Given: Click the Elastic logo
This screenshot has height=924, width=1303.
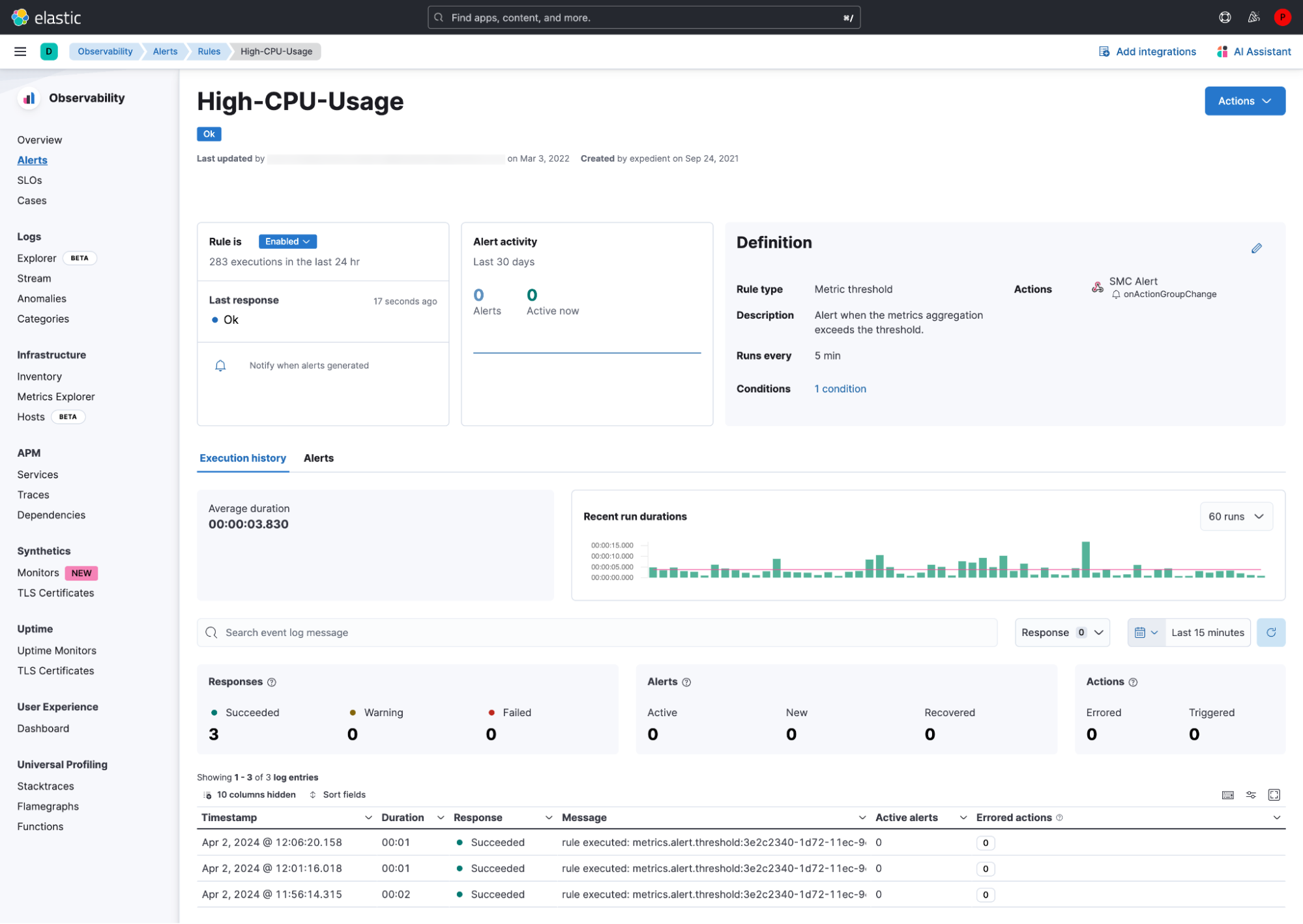Looking at the screenshot, I should tap(46, 18).
